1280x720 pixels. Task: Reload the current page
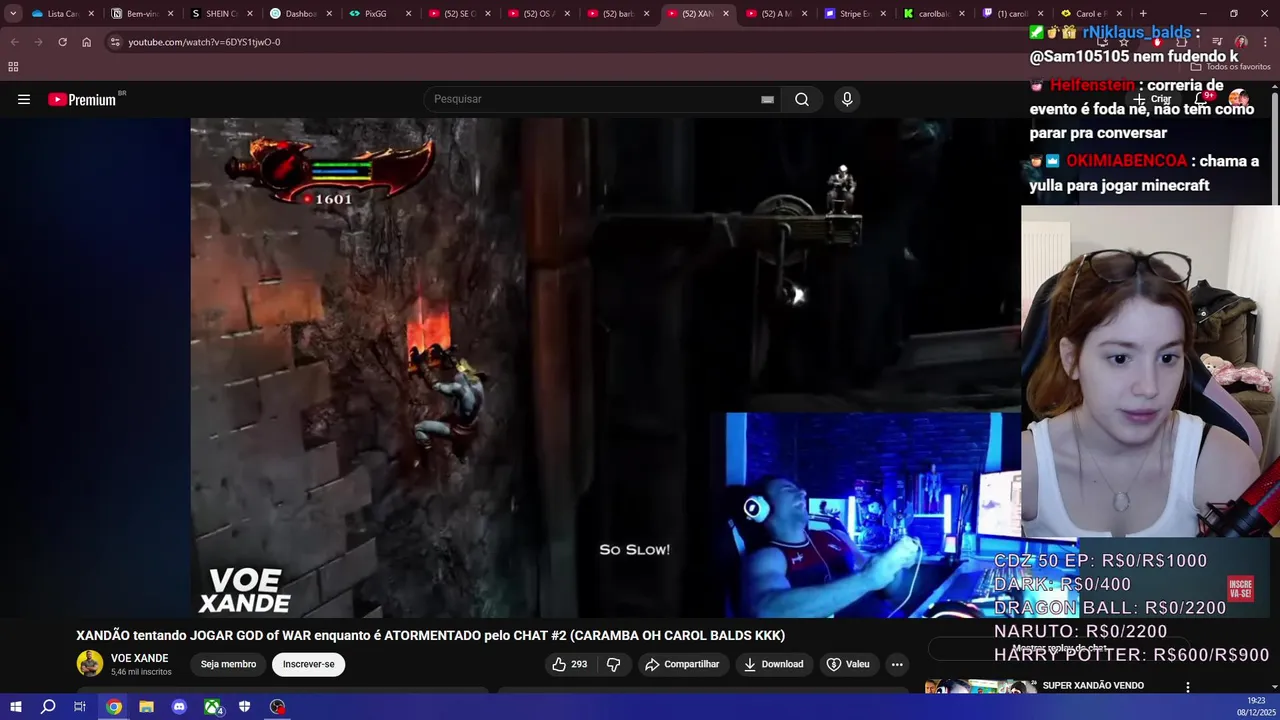pos(62,42)
